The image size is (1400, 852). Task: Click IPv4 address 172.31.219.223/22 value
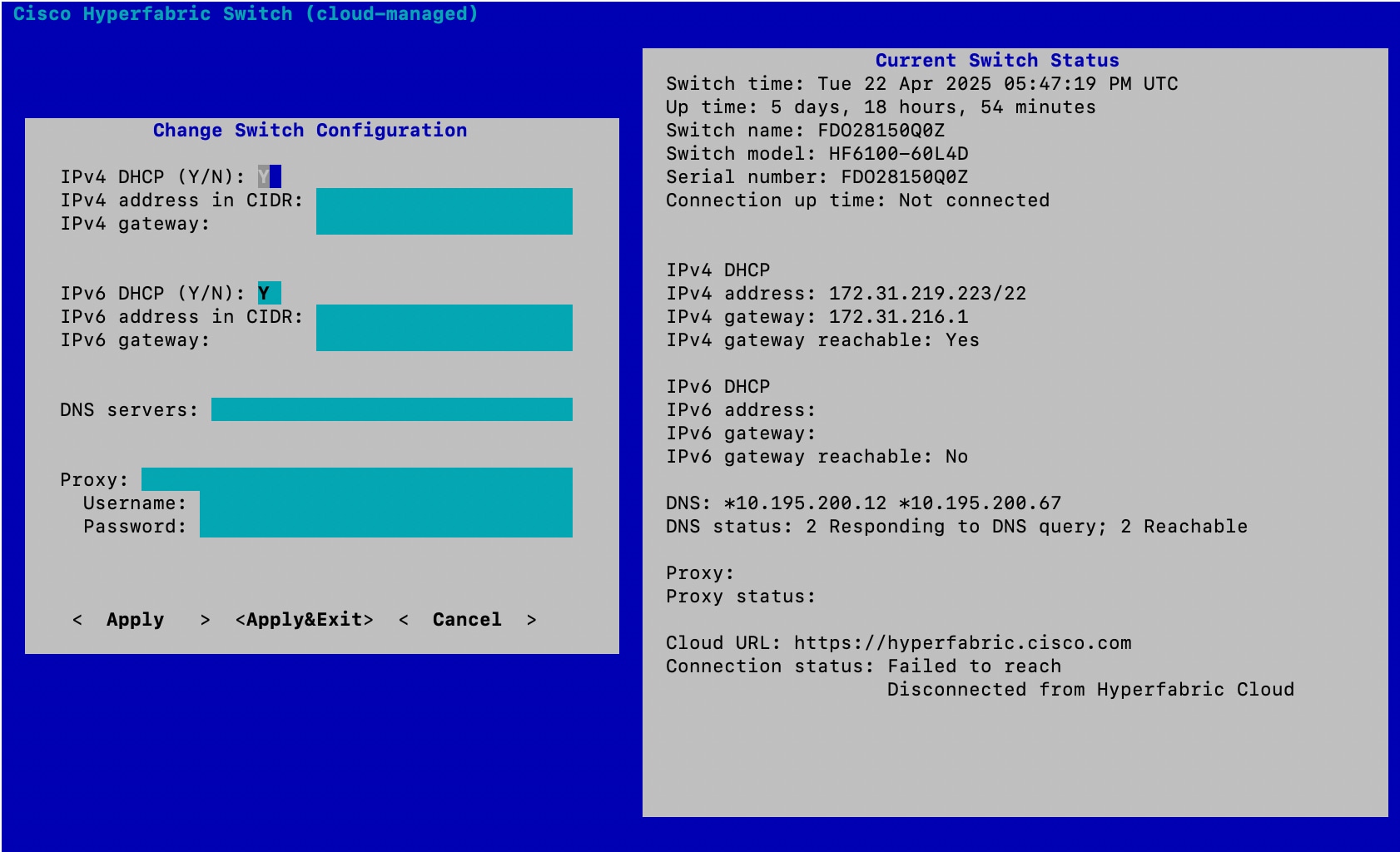click(927, 294)
